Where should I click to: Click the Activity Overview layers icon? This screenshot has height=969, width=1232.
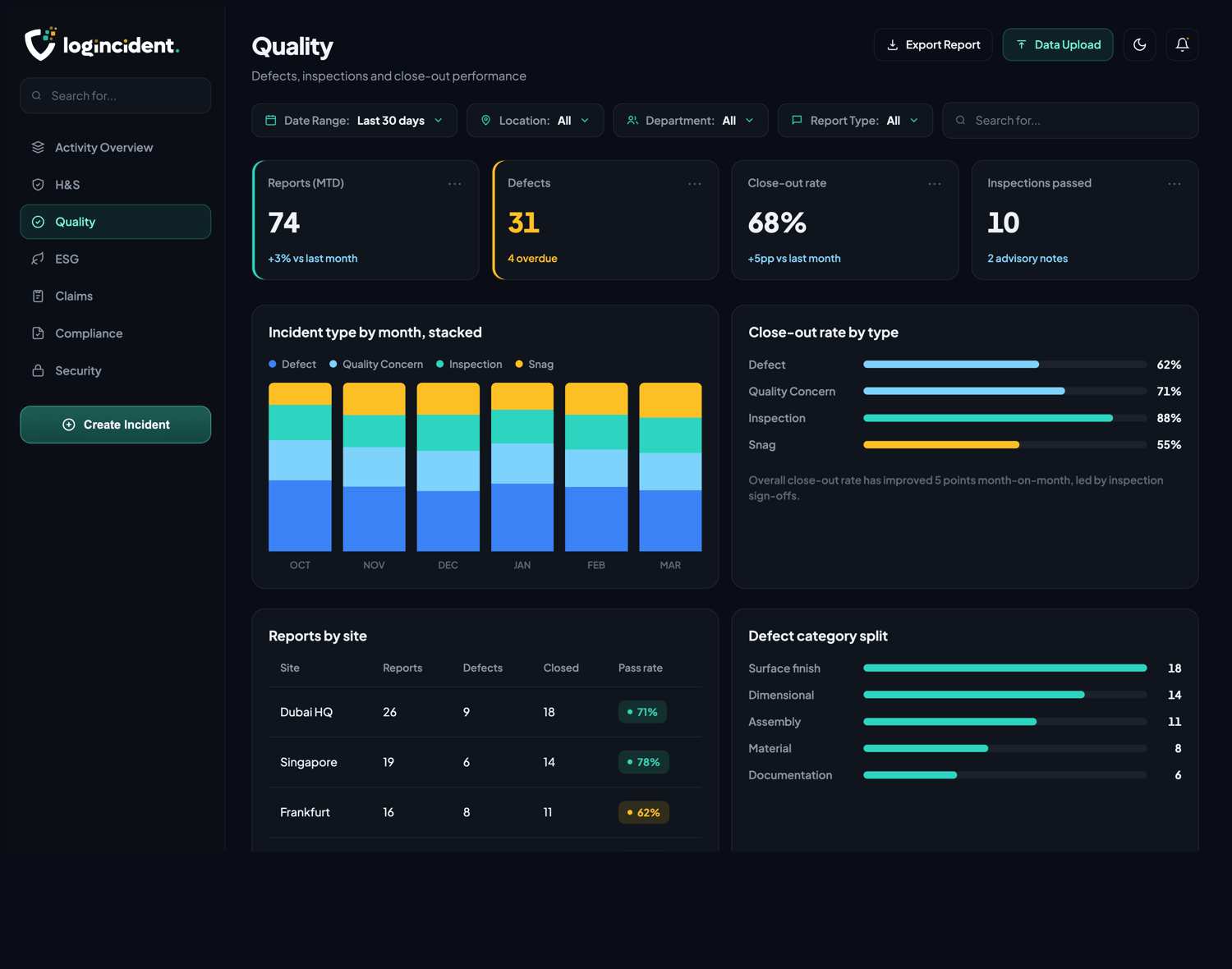pyautogui.click(x=38, y=148)
